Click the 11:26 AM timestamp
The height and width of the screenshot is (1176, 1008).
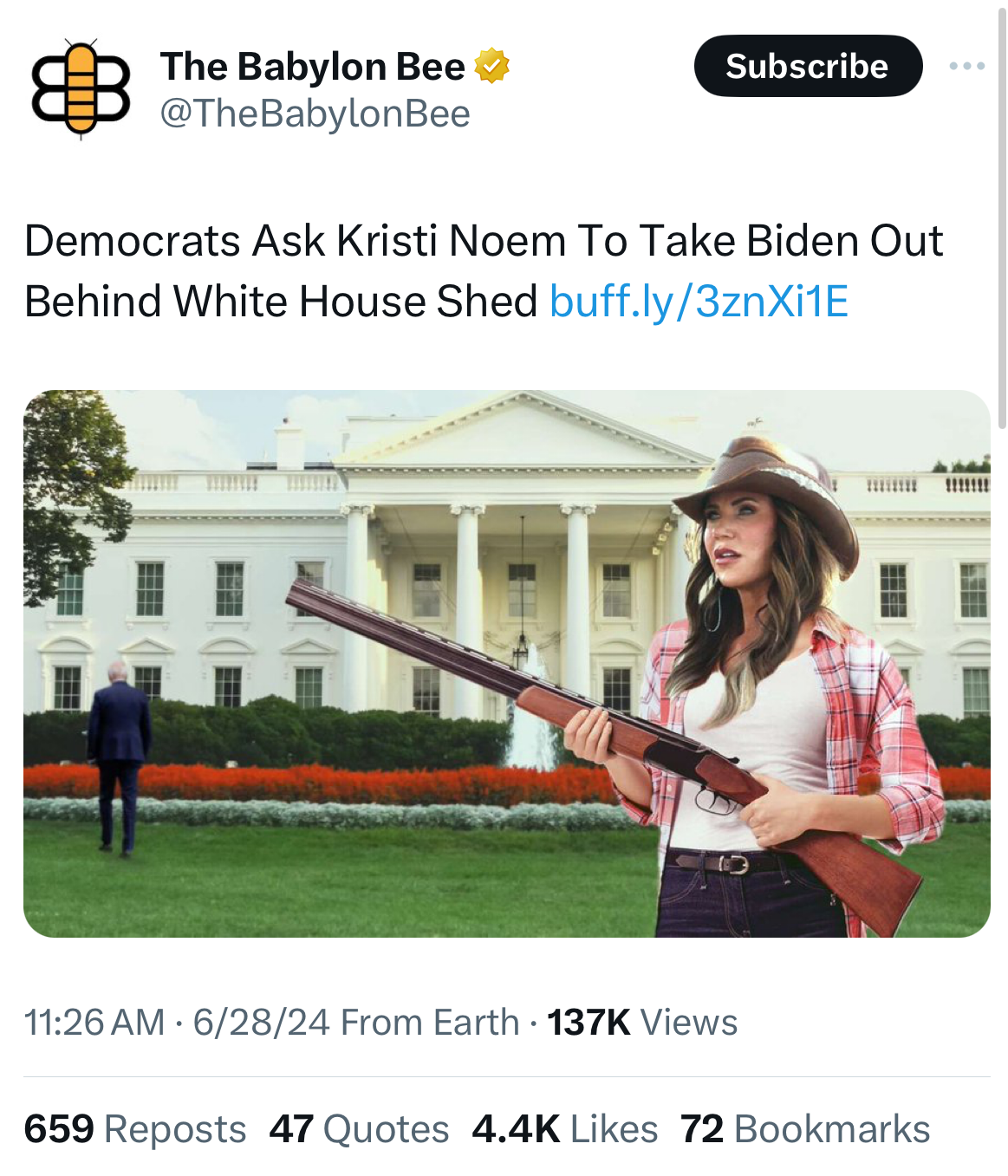coord(94,1023)
